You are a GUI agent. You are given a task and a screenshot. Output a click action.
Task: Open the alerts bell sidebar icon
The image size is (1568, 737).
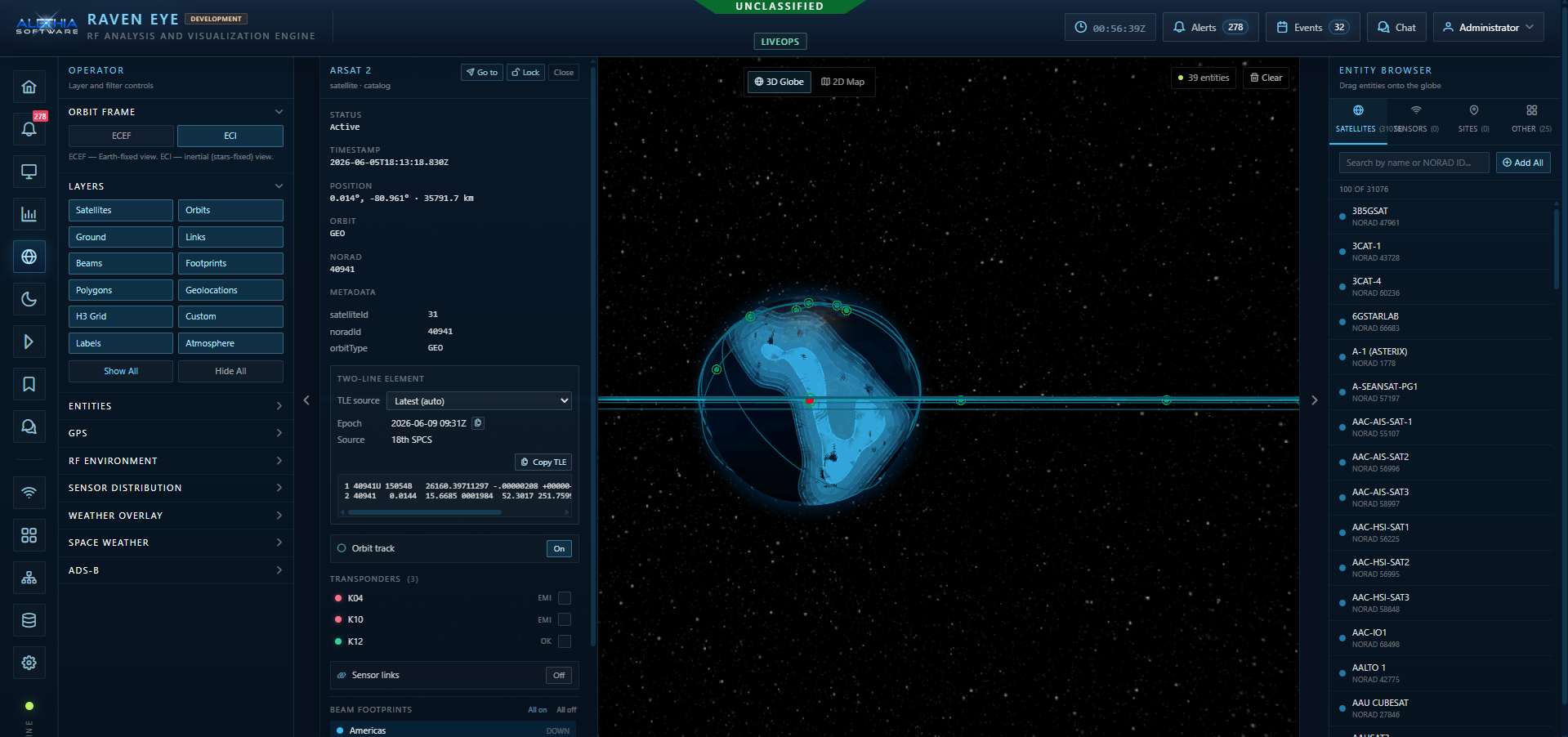coord(29,129)
